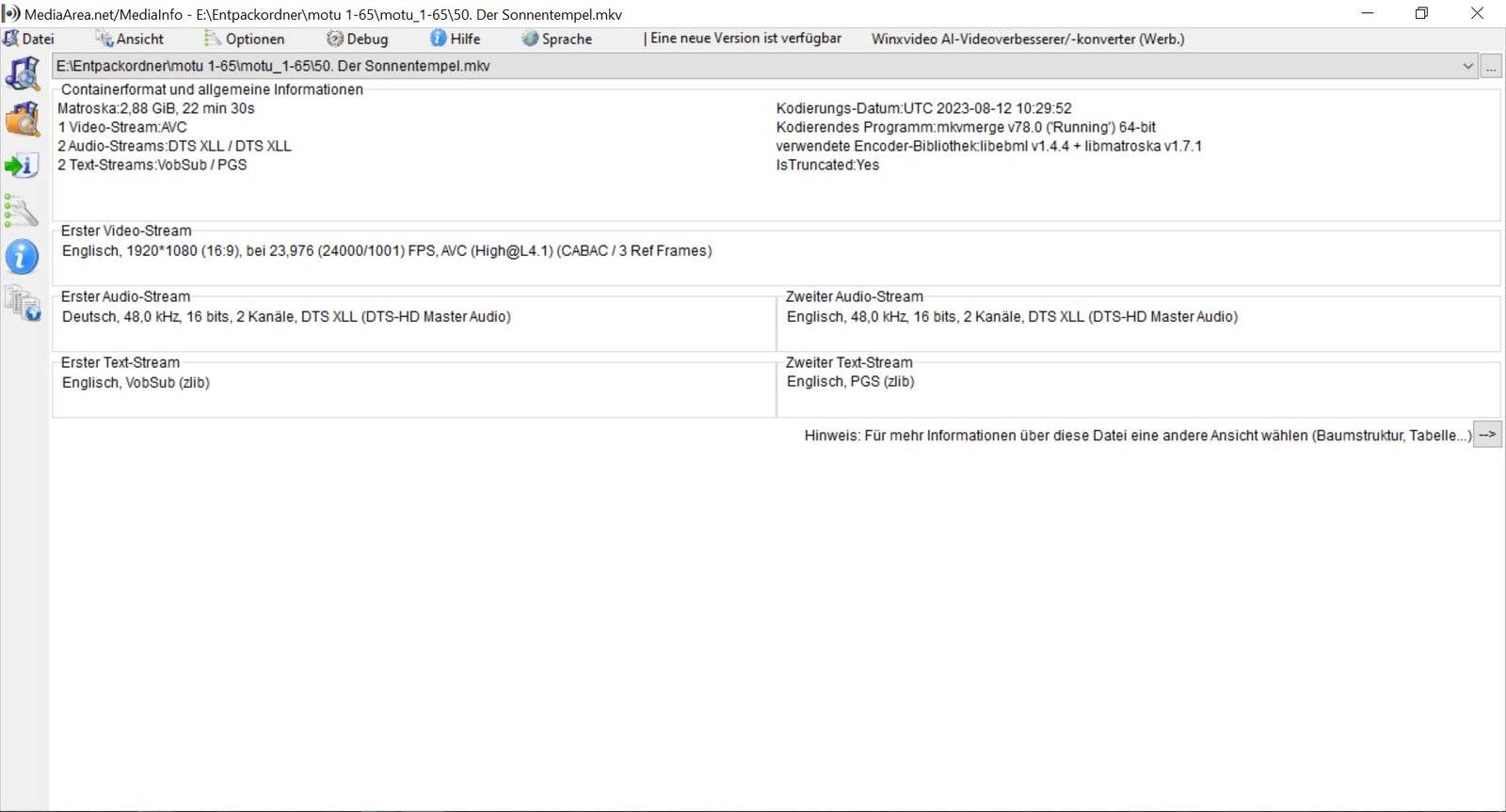The height and width of the screenshot is (812, 1506).
Task: Click 'Eine neue Version ist verfügbar' notice
Action: click(743, 39)
